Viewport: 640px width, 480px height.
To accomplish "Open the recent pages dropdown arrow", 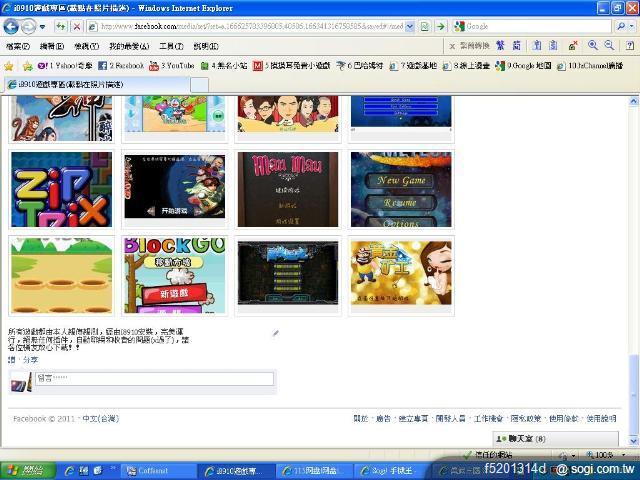I will [42, 27].
